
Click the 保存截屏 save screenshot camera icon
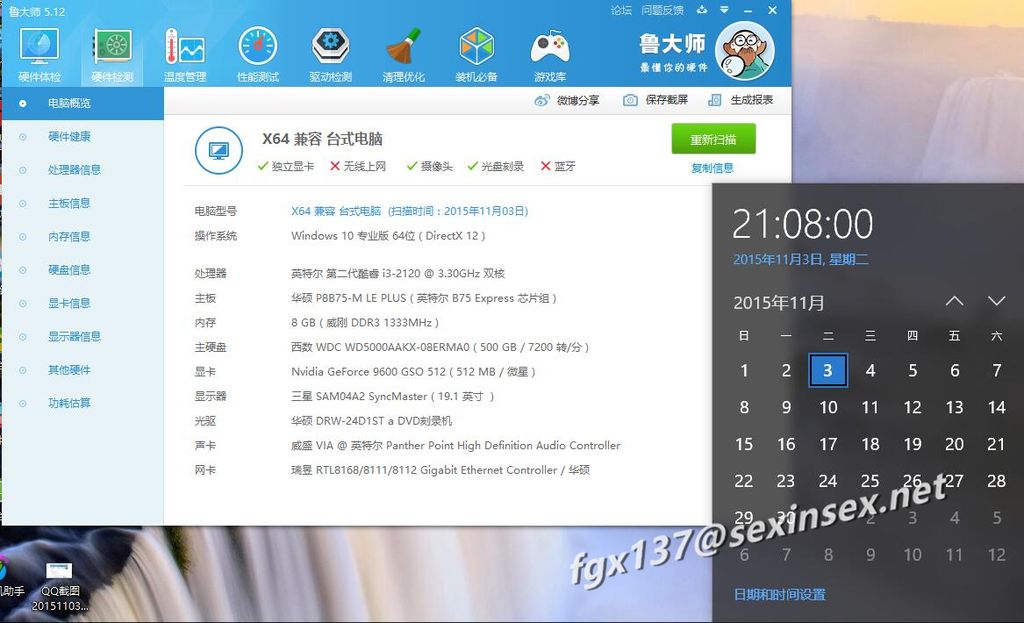point(630,100)
